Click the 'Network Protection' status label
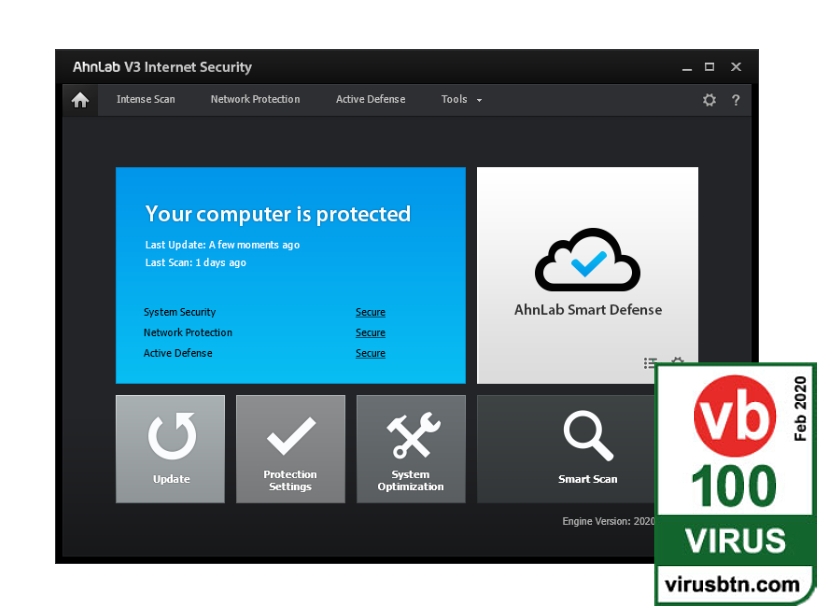Image resolution: width=832 pixels, height=614 pixels. pos(188,333)
